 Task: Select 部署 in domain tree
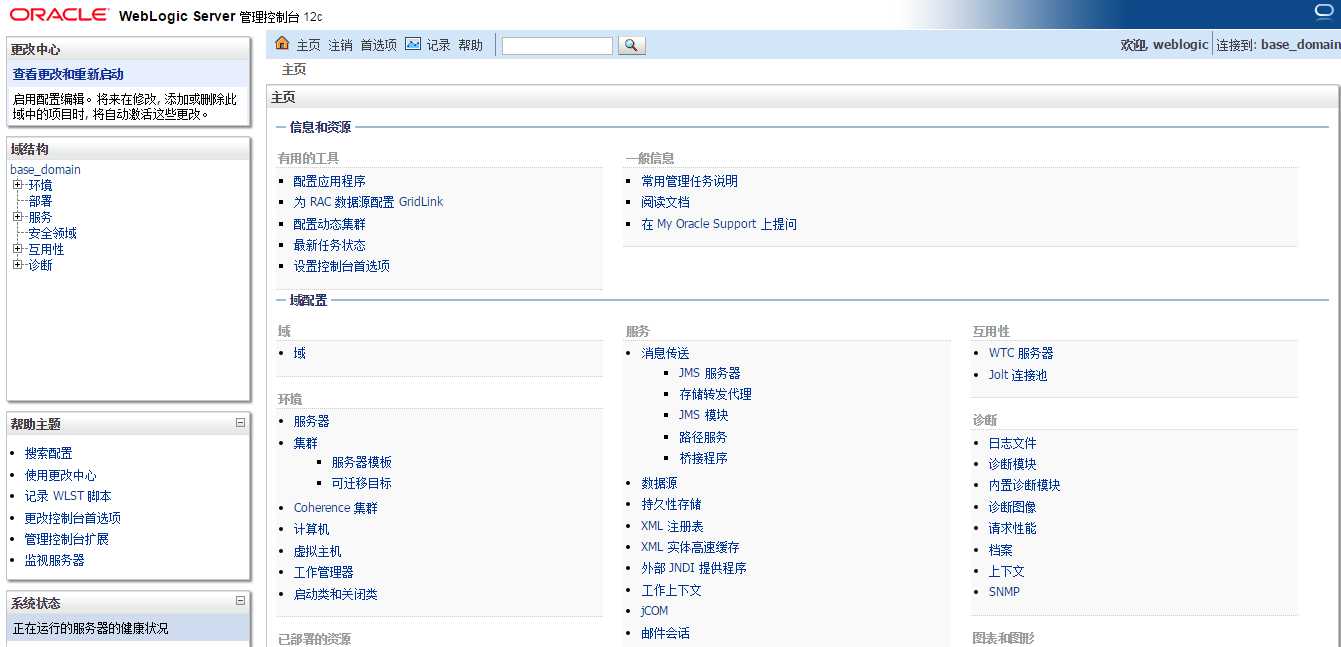(x=40, y=201)
